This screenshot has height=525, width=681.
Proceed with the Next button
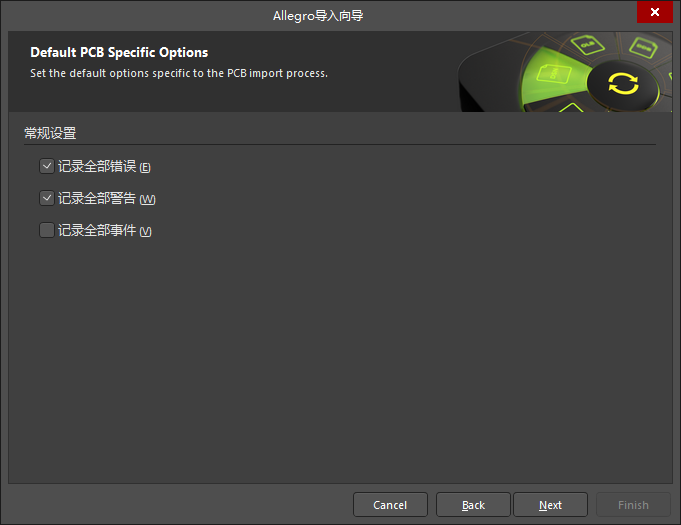point(550,505)
